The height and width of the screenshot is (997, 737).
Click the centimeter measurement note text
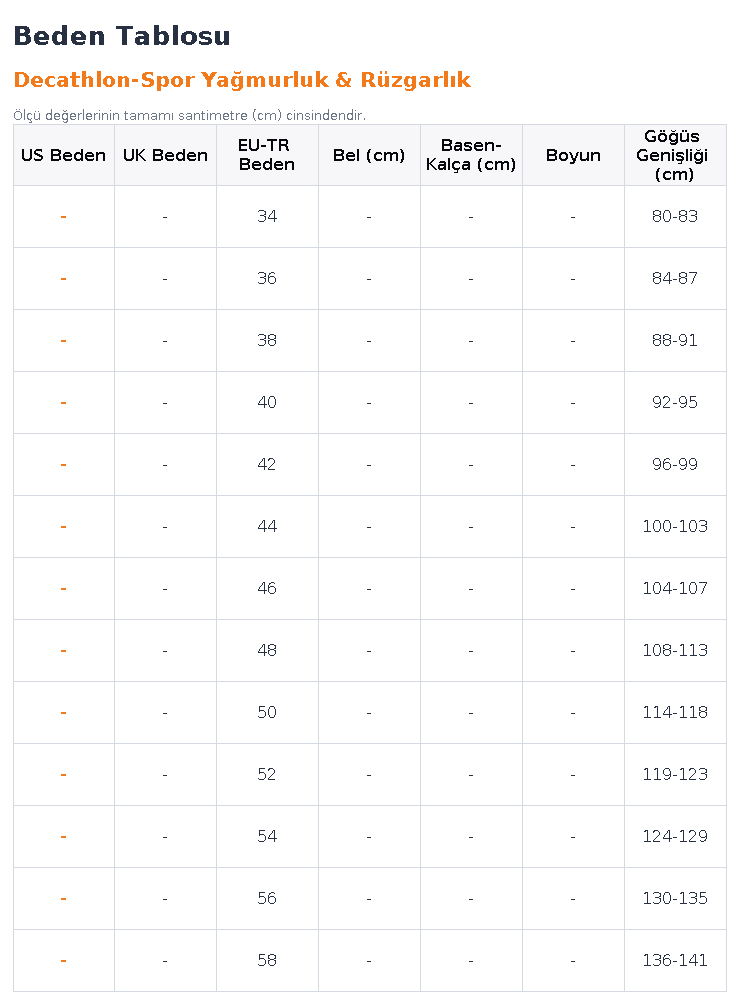pyautogui.click(x=189, y=115)
